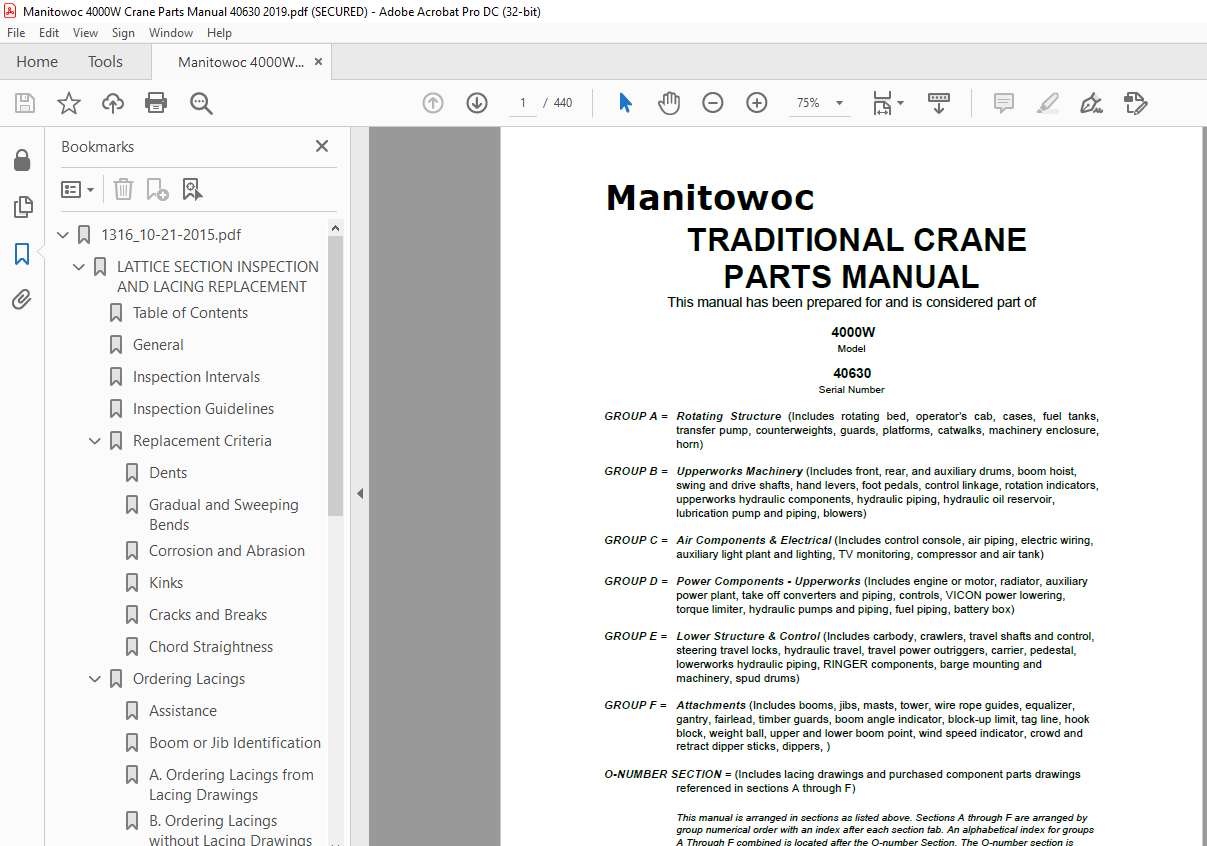This screenshot has width=1207, height=846.
Task: Jump to Dents bookmark
Action: tap(168, 473)
